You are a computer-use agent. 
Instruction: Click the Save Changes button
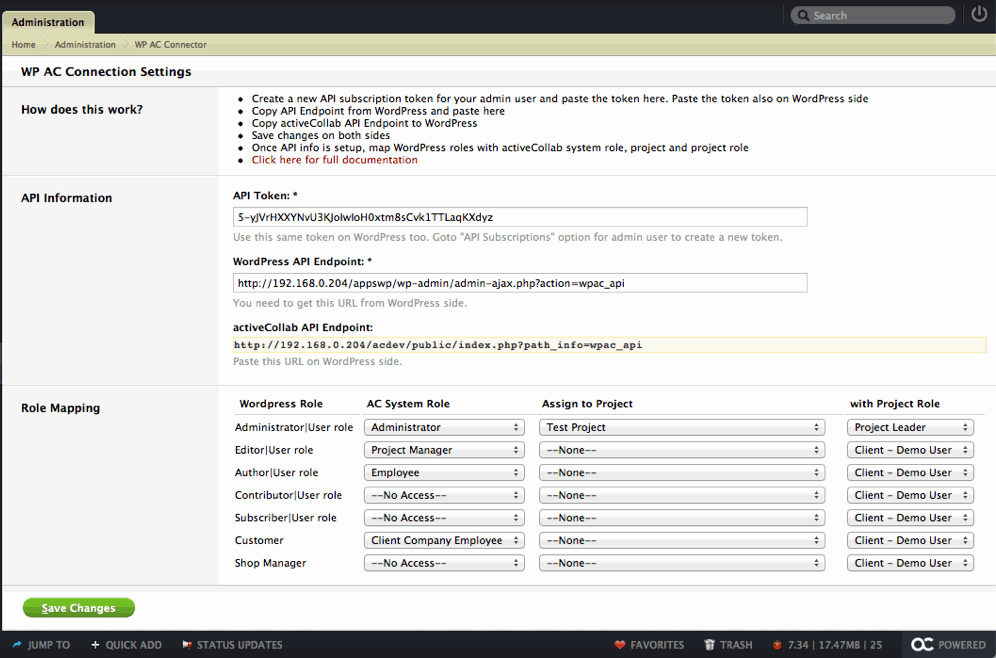[79, 608]
